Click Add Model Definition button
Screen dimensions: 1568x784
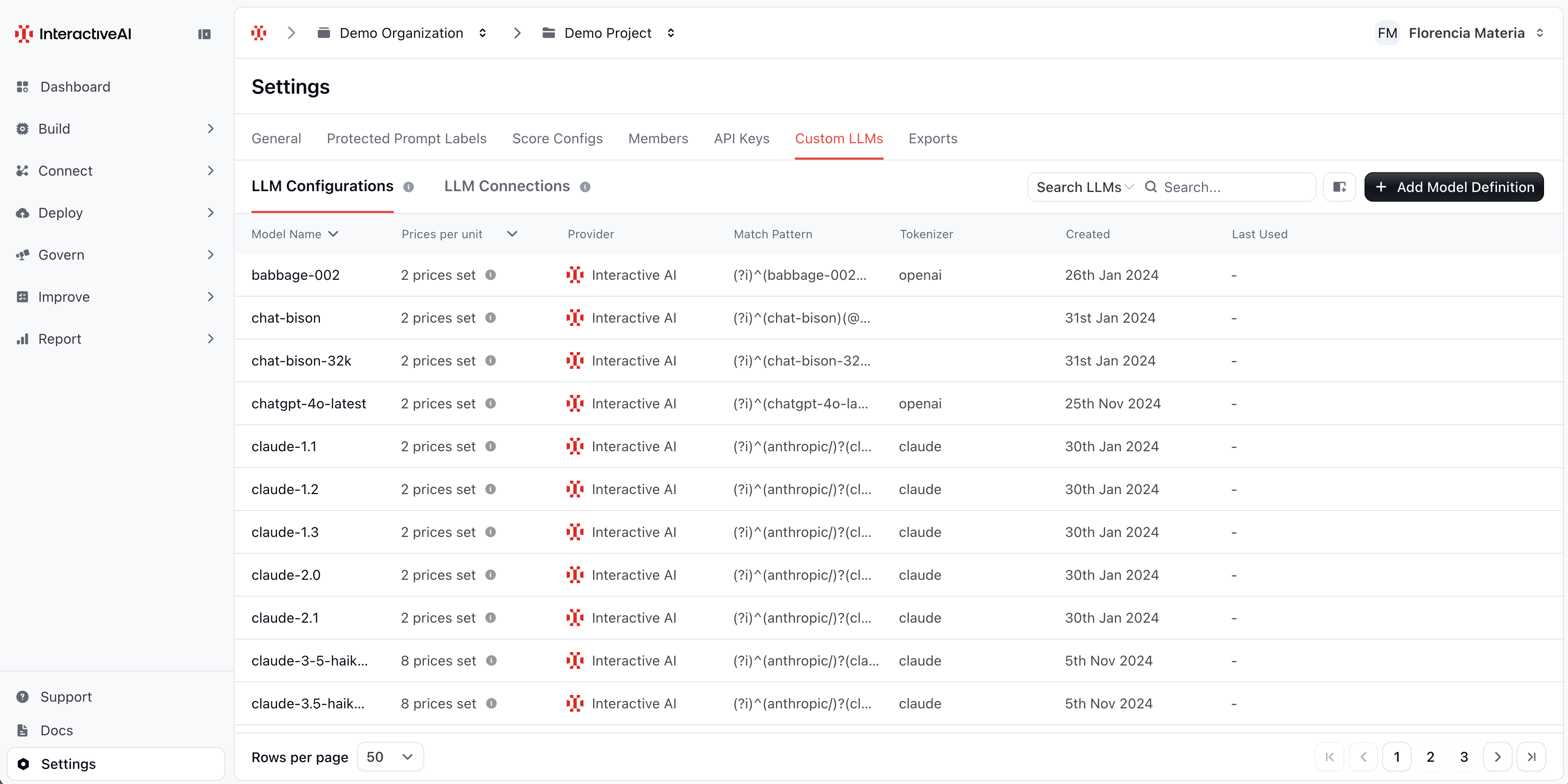[1454, 187]
